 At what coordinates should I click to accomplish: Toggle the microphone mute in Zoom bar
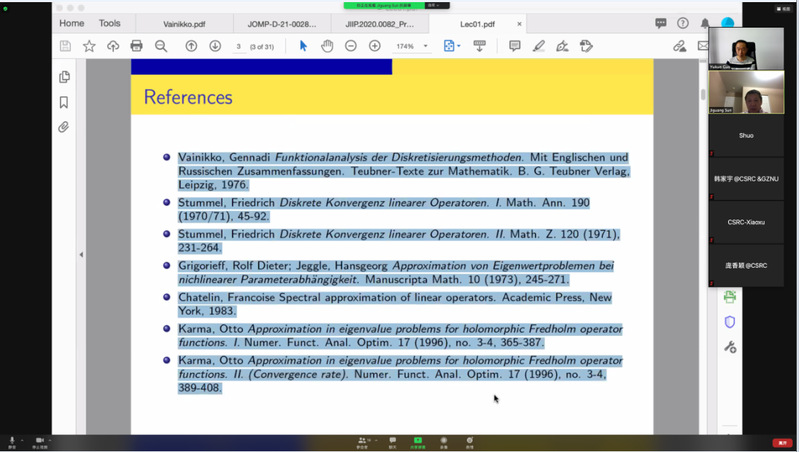[x=13, y=440]
